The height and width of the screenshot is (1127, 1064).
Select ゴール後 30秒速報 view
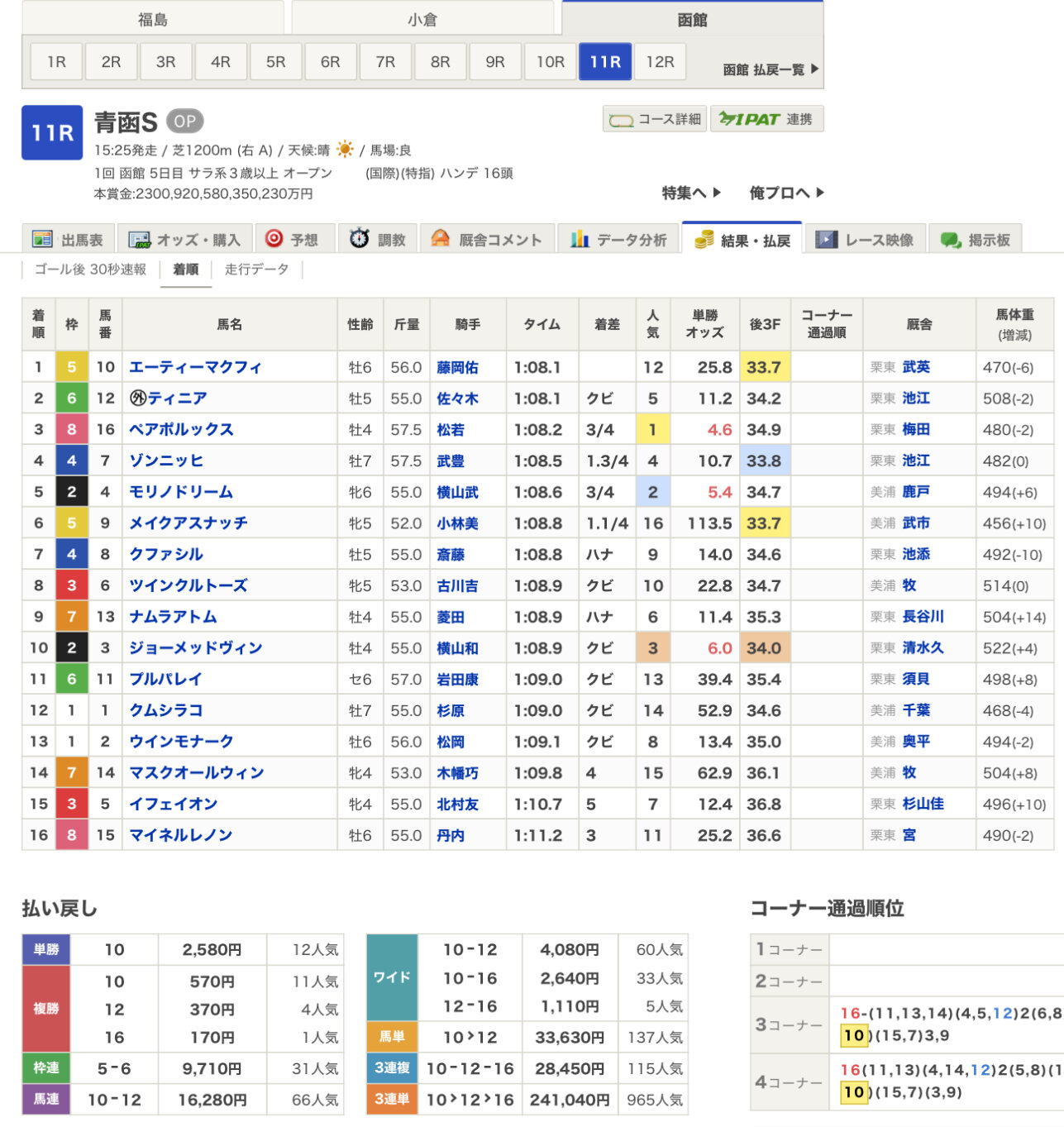(90, 270)
